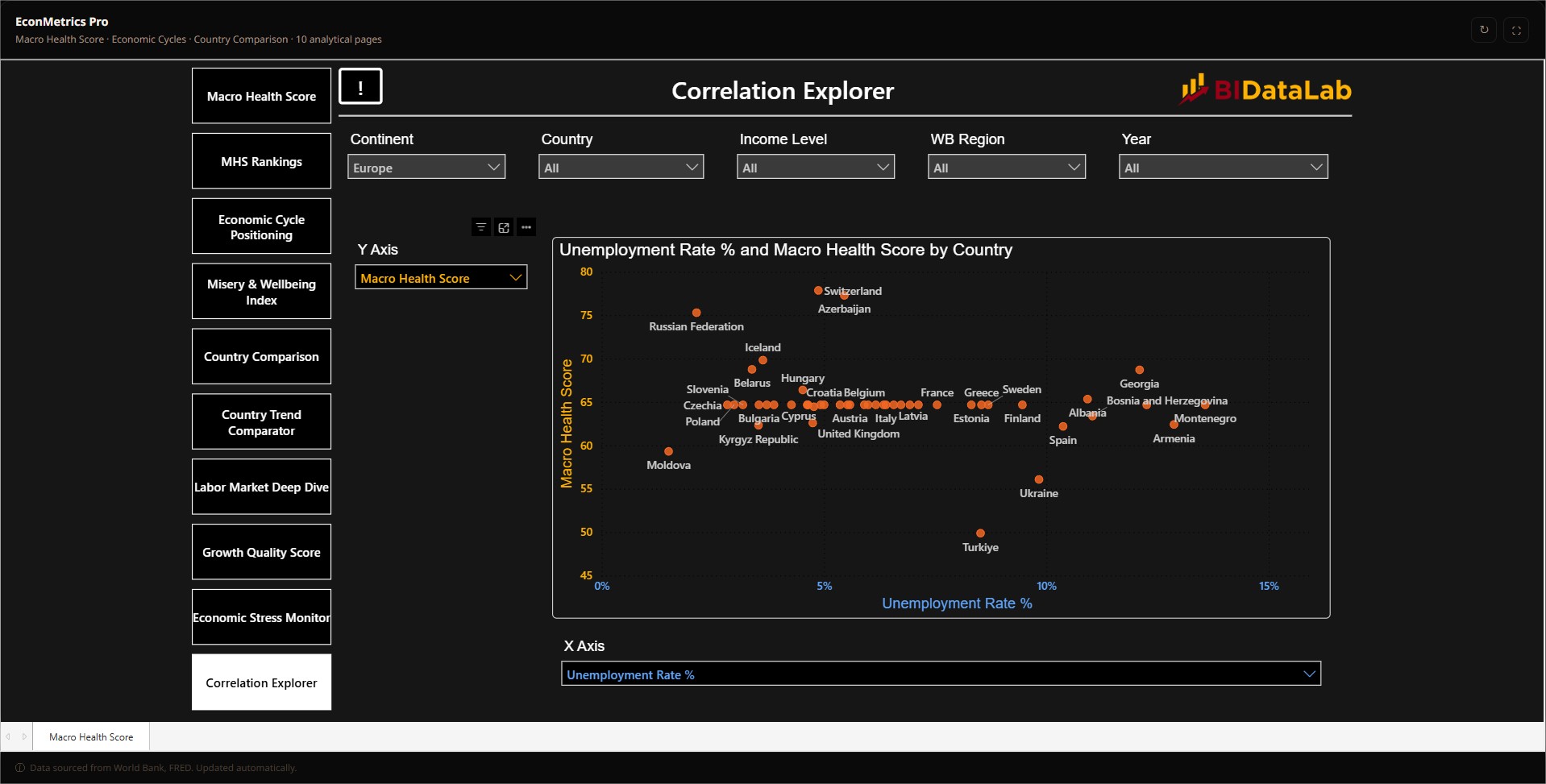Select the Macro Health Score page tab
This screenshot has height=784, width=1546.
pyautogui.click(x=91, y=736)
